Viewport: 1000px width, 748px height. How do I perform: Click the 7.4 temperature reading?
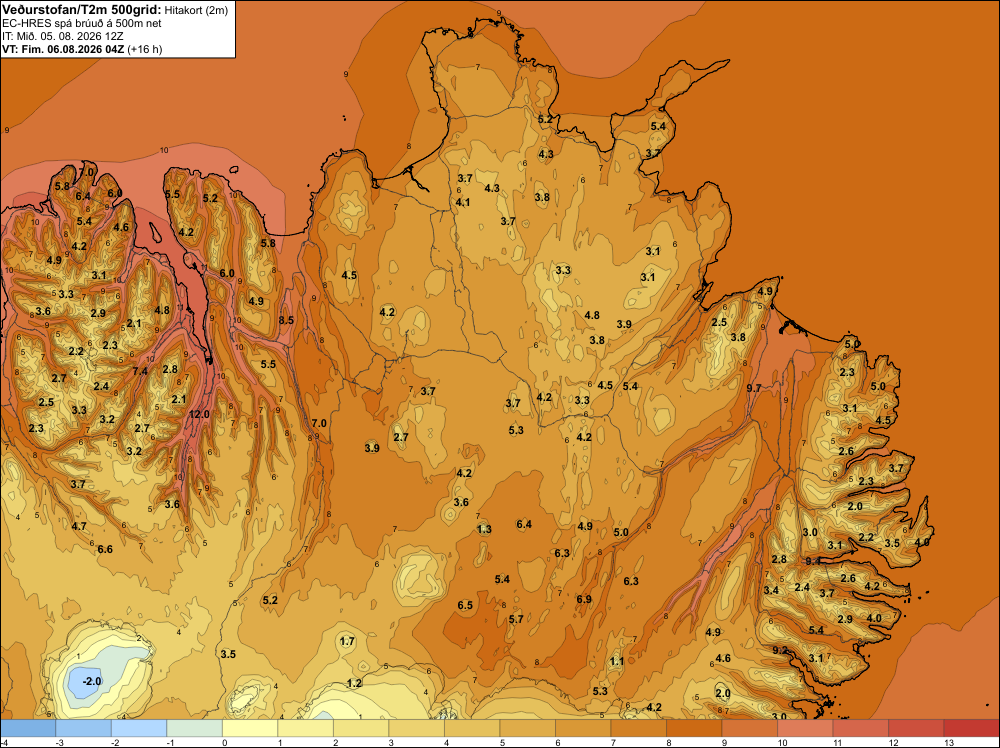coord(140,371)
